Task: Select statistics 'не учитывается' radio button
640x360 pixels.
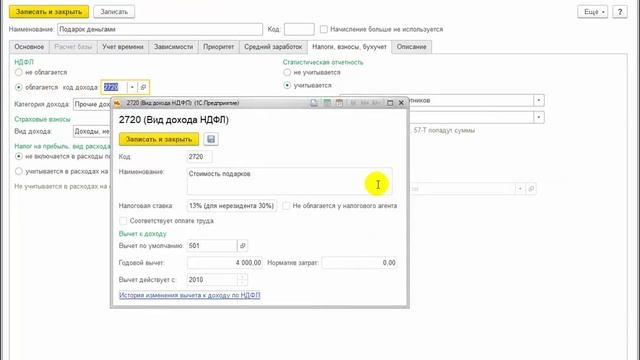Action: point(287,72)
